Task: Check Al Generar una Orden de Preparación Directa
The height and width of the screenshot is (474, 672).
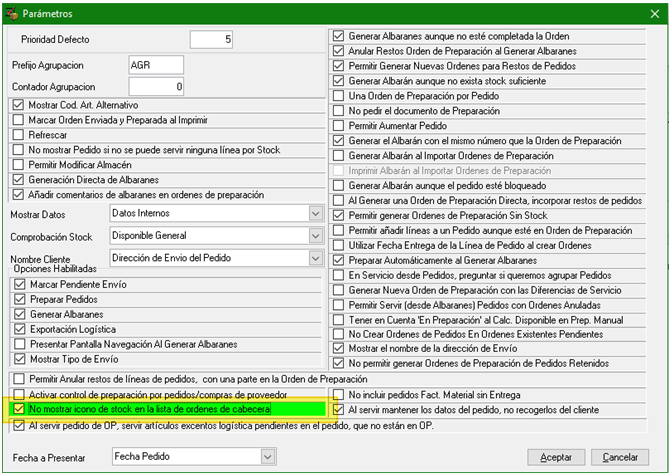Action: (339, 201)
